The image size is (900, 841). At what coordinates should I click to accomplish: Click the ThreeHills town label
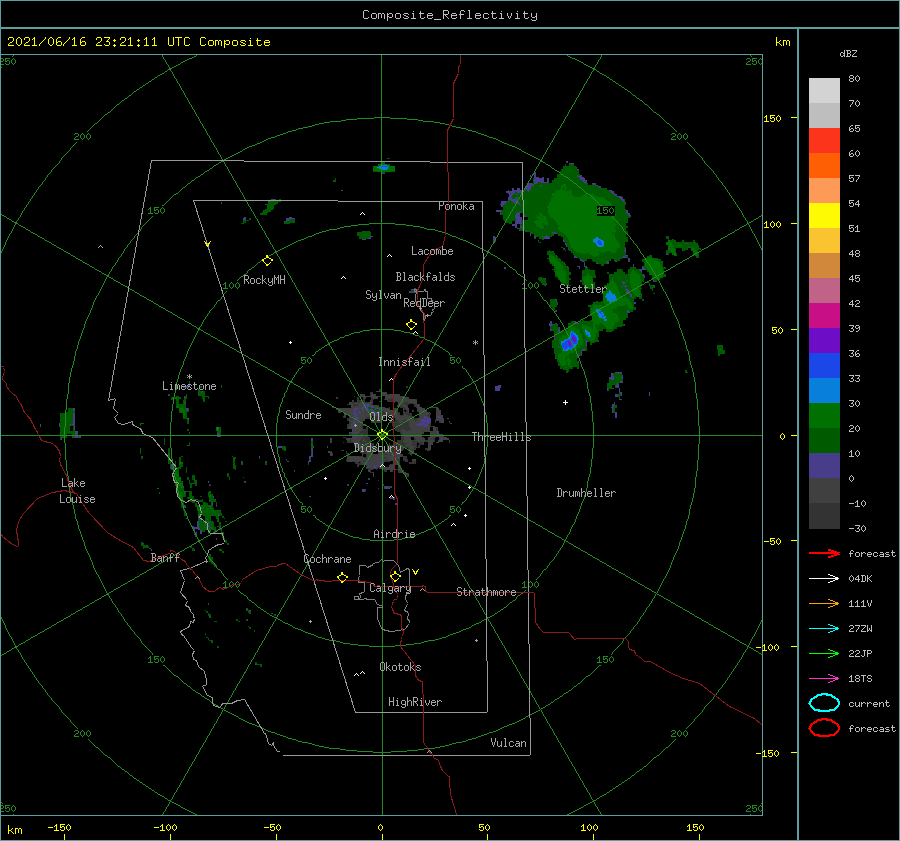[502, 437]
